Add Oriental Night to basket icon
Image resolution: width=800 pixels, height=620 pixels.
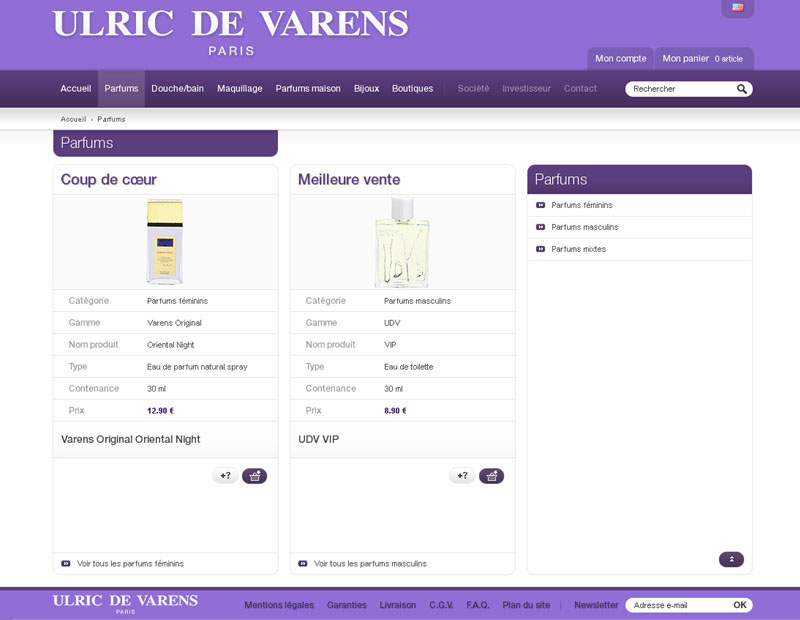[x=255, y=476]
